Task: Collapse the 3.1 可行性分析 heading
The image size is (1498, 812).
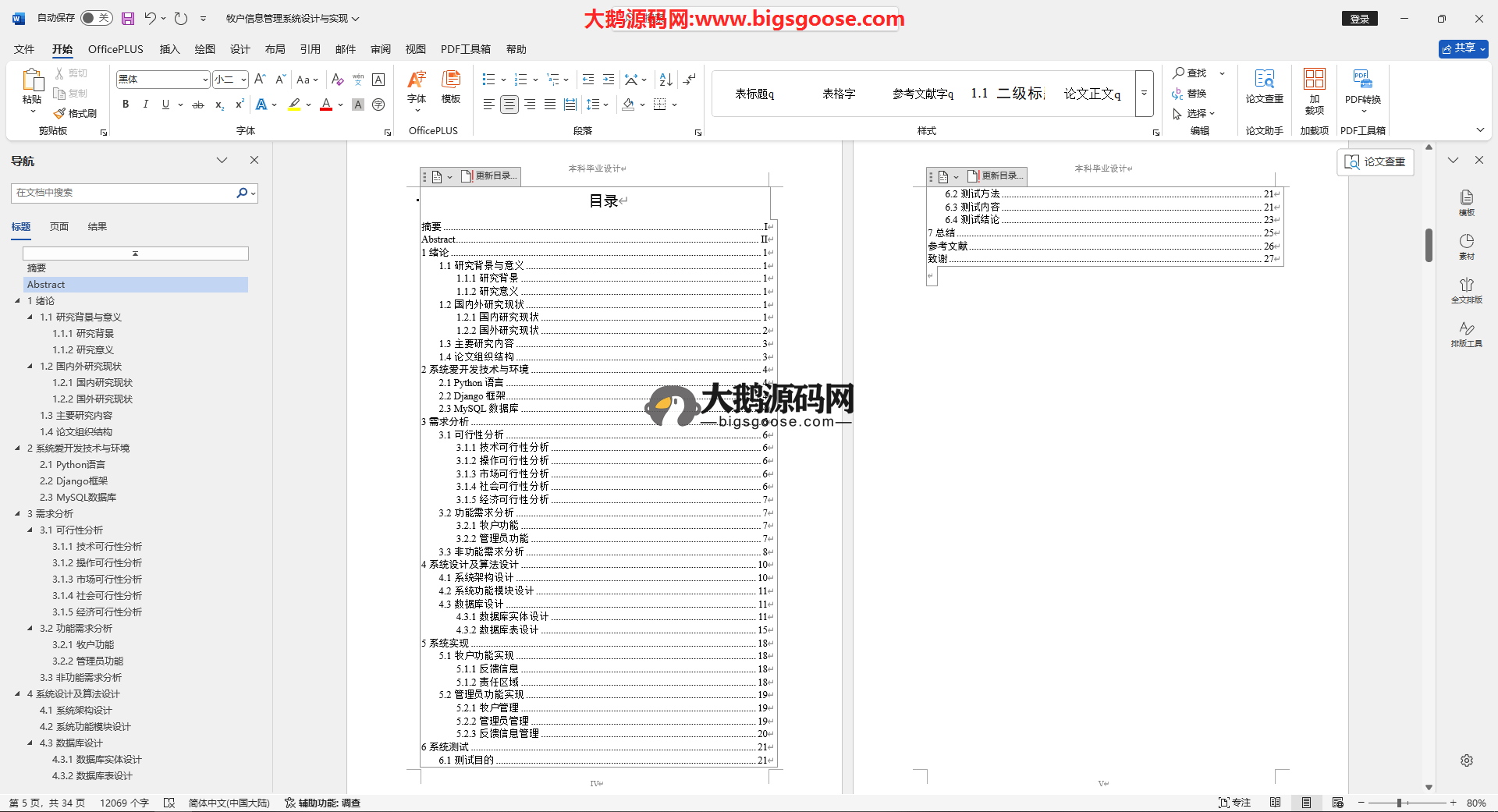Action: [30, 530]
